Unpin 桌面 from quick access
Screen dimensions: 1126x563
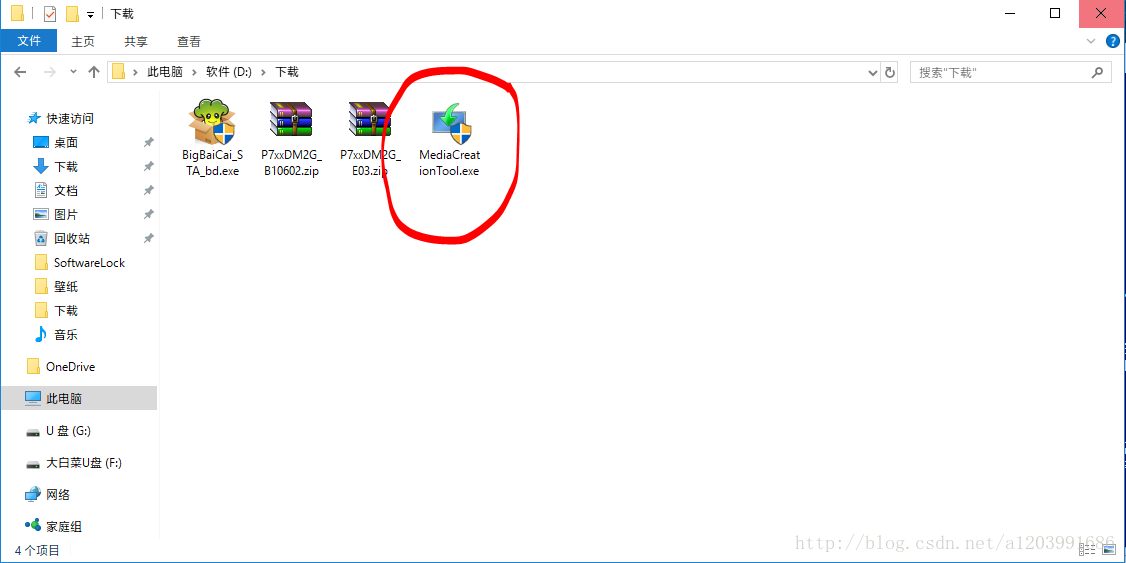coord(148,142)
